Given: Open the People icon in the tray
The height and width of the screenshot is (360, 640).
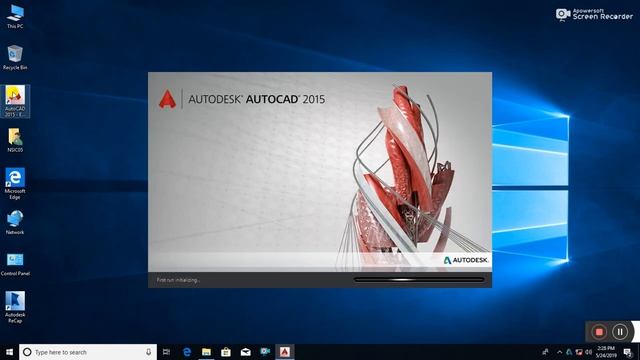Looking at the screenshot, I should pos(545,352).
